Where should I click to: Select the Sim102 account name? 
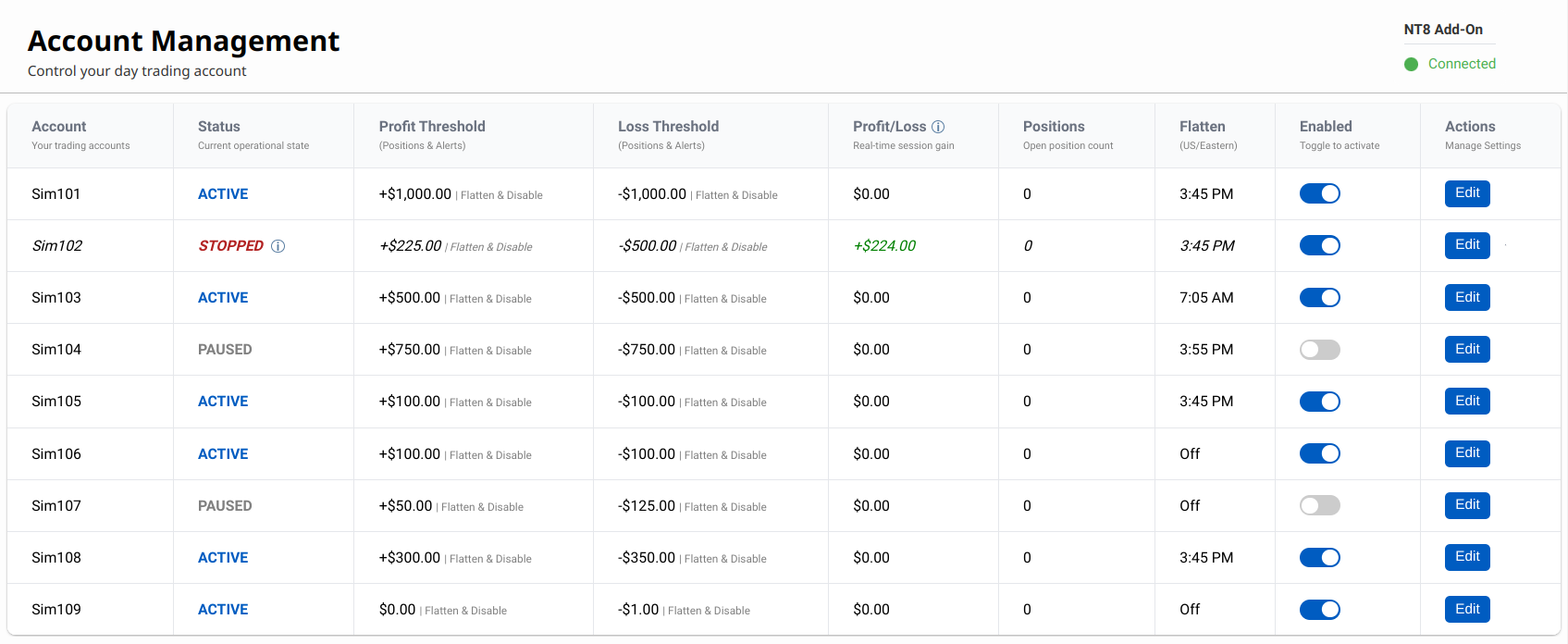click(x=56, y=246)
